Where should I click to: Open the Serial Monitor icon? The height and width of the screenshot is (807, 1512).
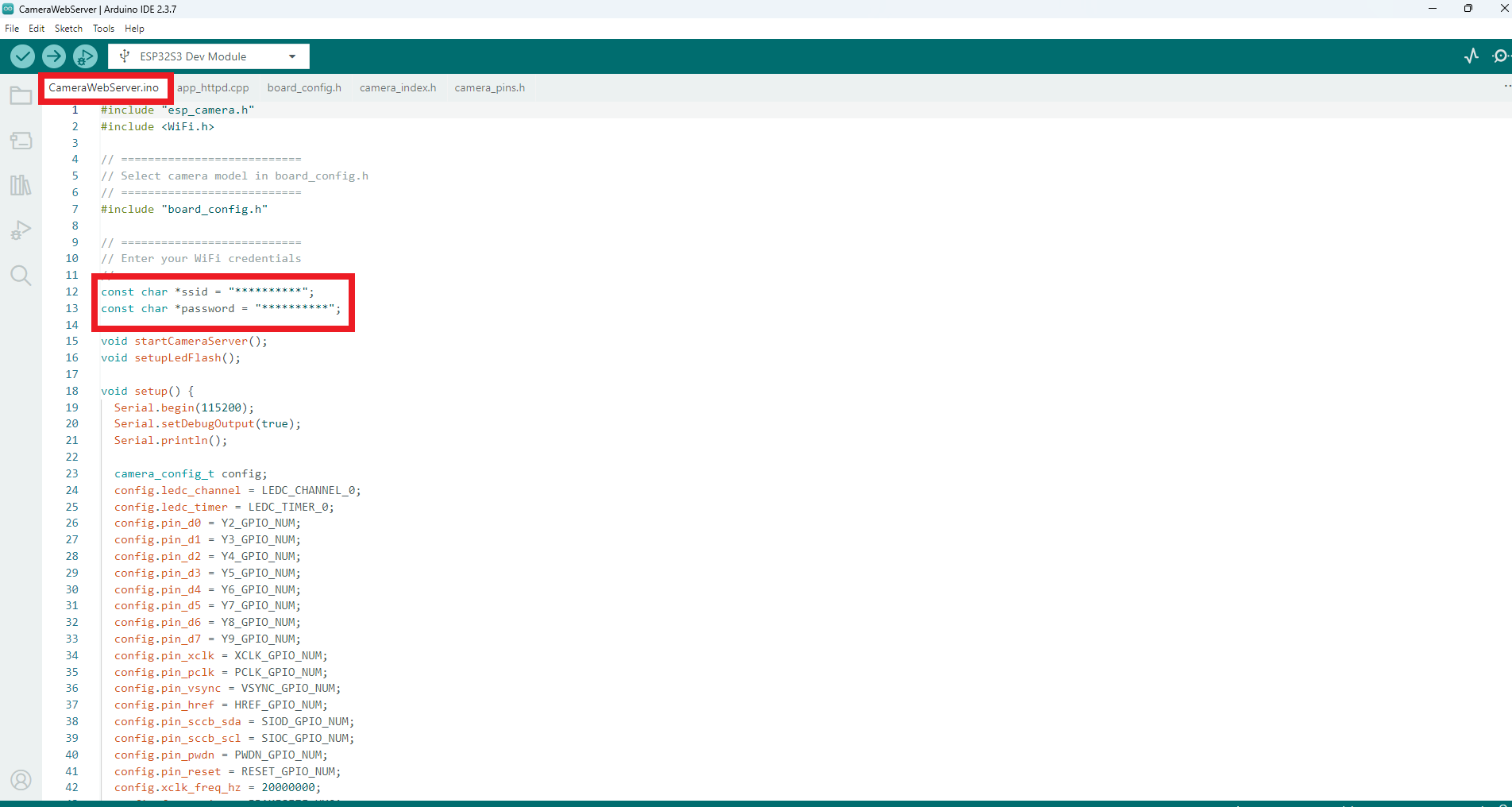pos(1500,56)
